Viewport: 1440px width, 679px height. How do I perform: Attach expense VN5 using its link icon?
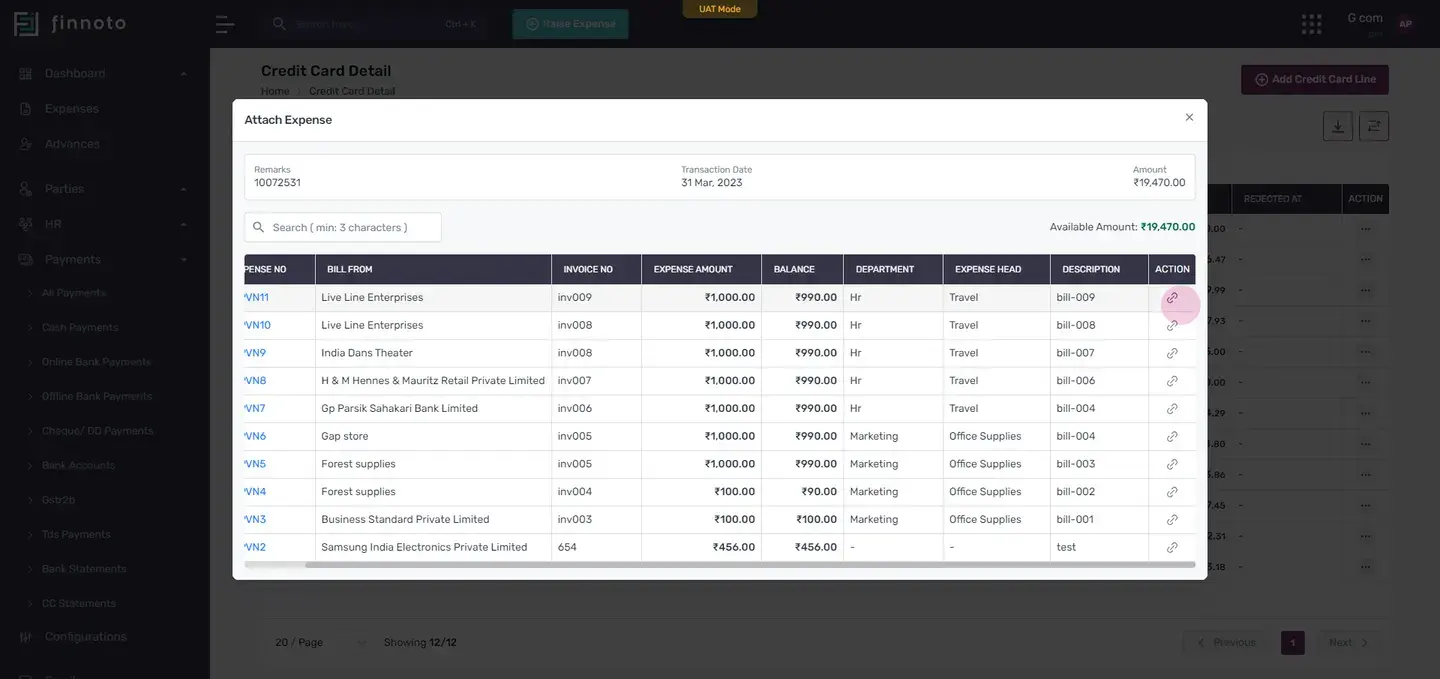1172,464
